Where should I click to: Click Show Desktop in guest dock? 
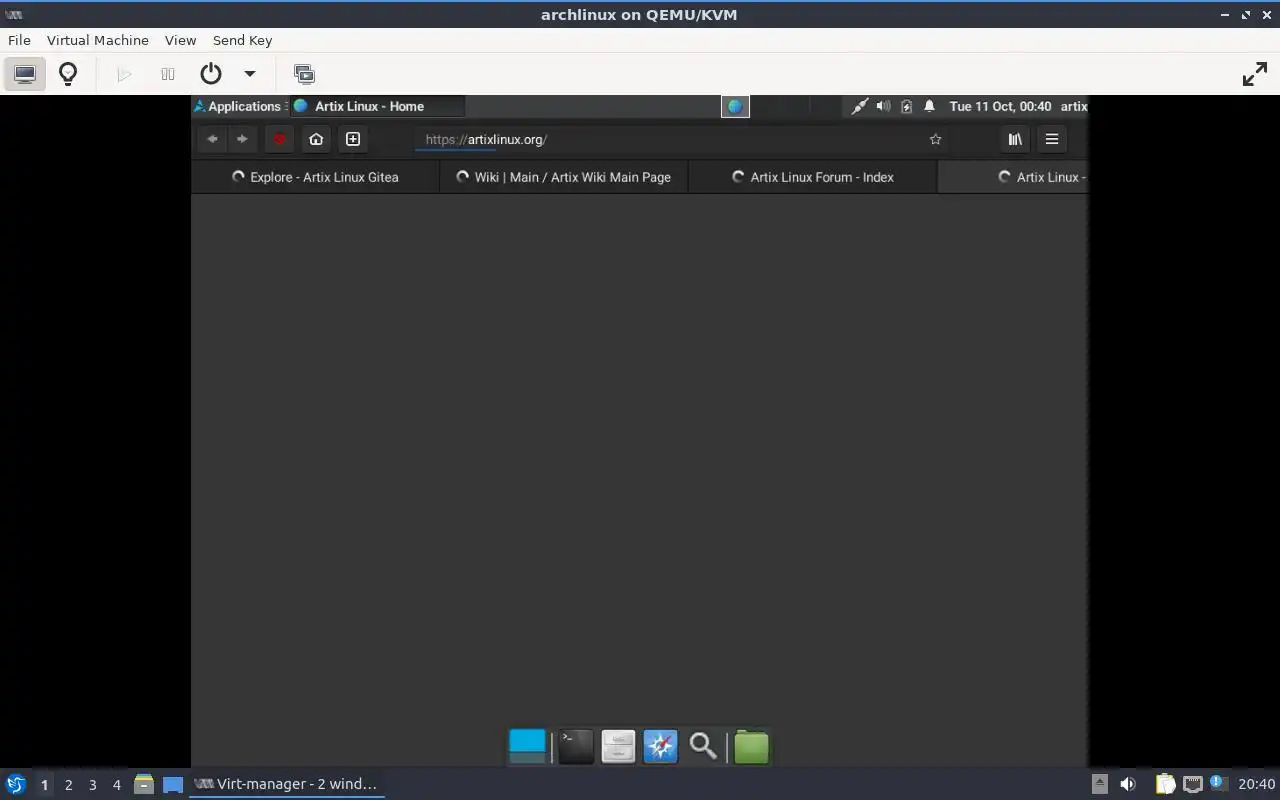pos(527,746)
